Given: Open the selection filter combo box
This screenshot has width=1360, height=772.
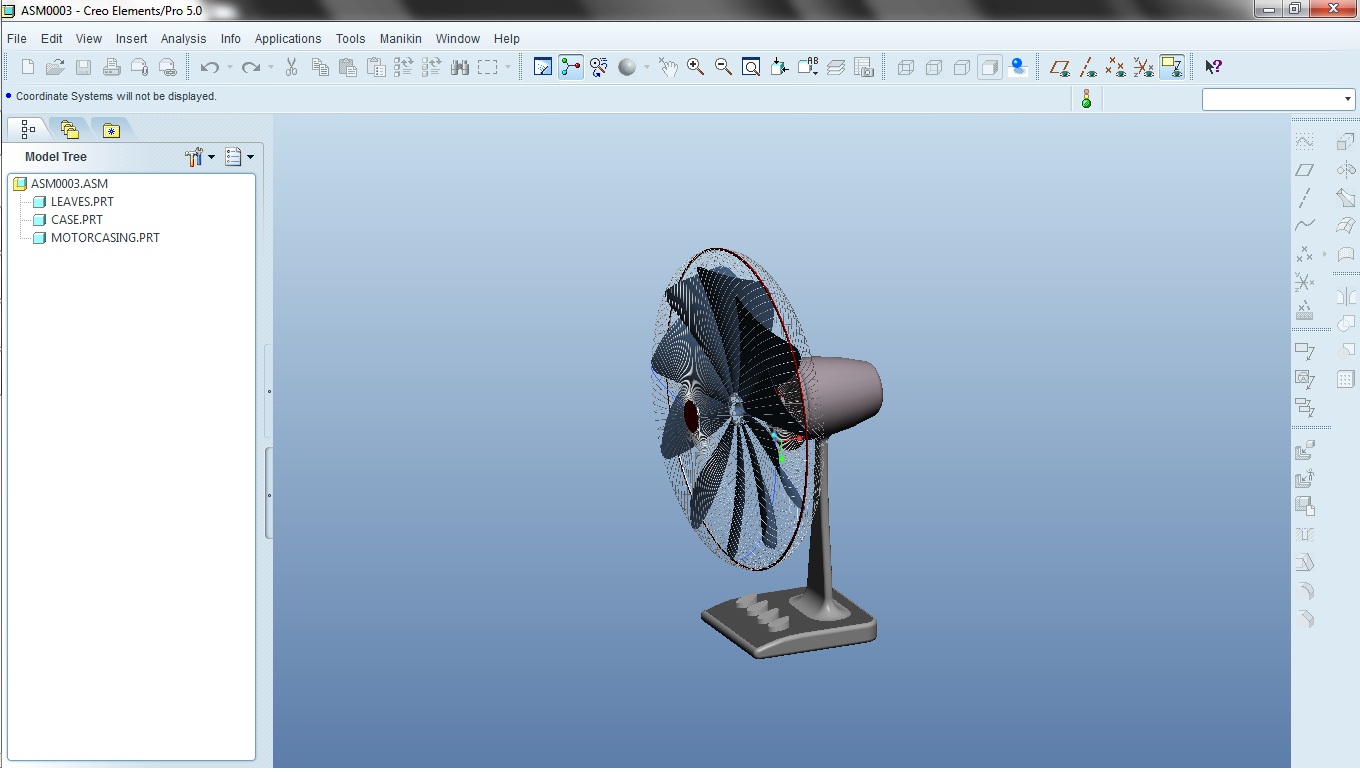Looking at the screenshot, I should point(1278,99).
